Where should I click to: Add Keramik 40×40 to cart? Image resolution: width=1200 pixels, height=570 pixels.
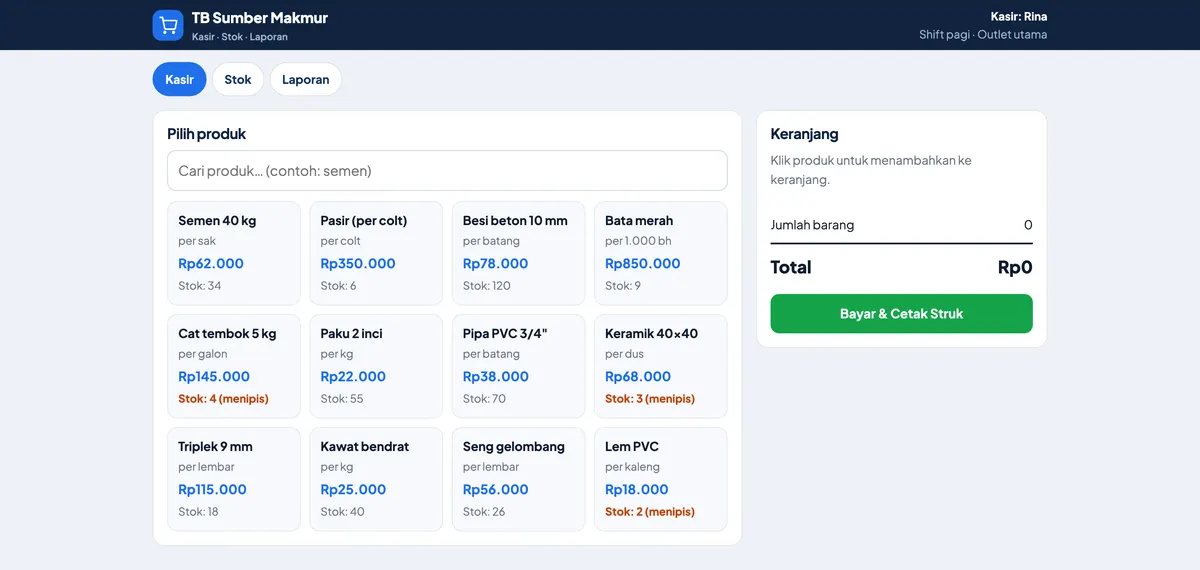(x=661, y=366)
